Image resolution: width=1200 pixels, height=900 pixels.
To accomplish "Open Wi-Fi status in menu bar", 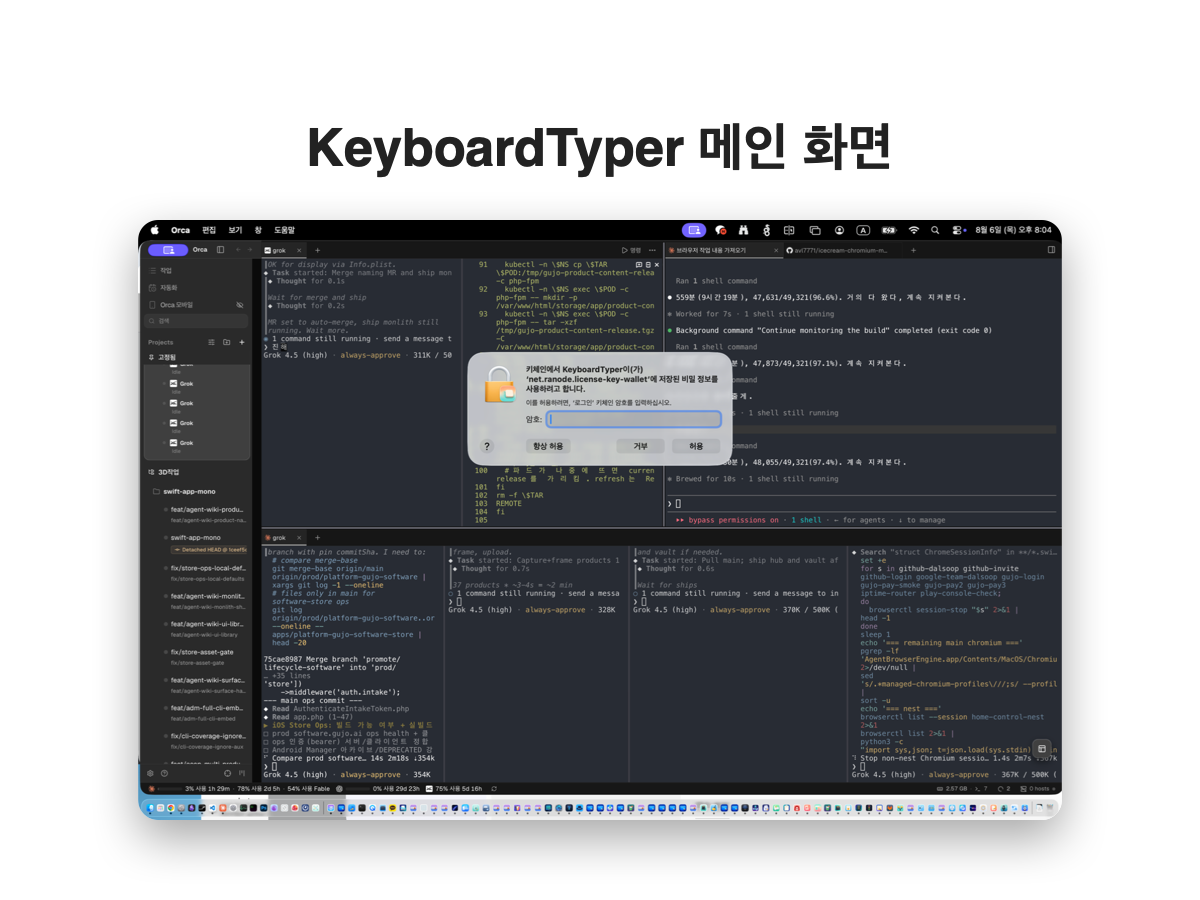I will point(914,230).
